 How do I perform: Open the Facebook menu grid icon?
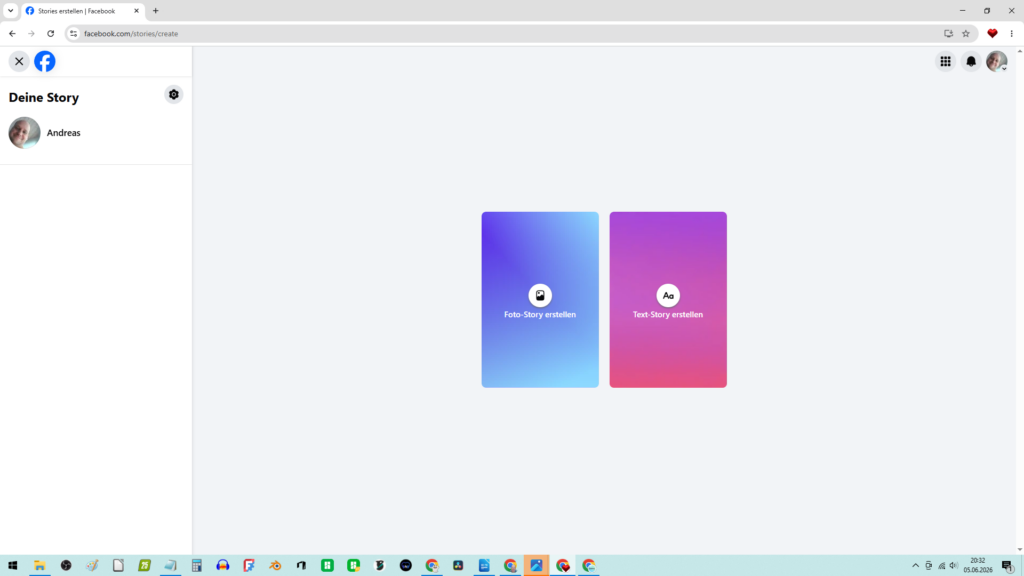pyautogui.click(x=946, y=61)
